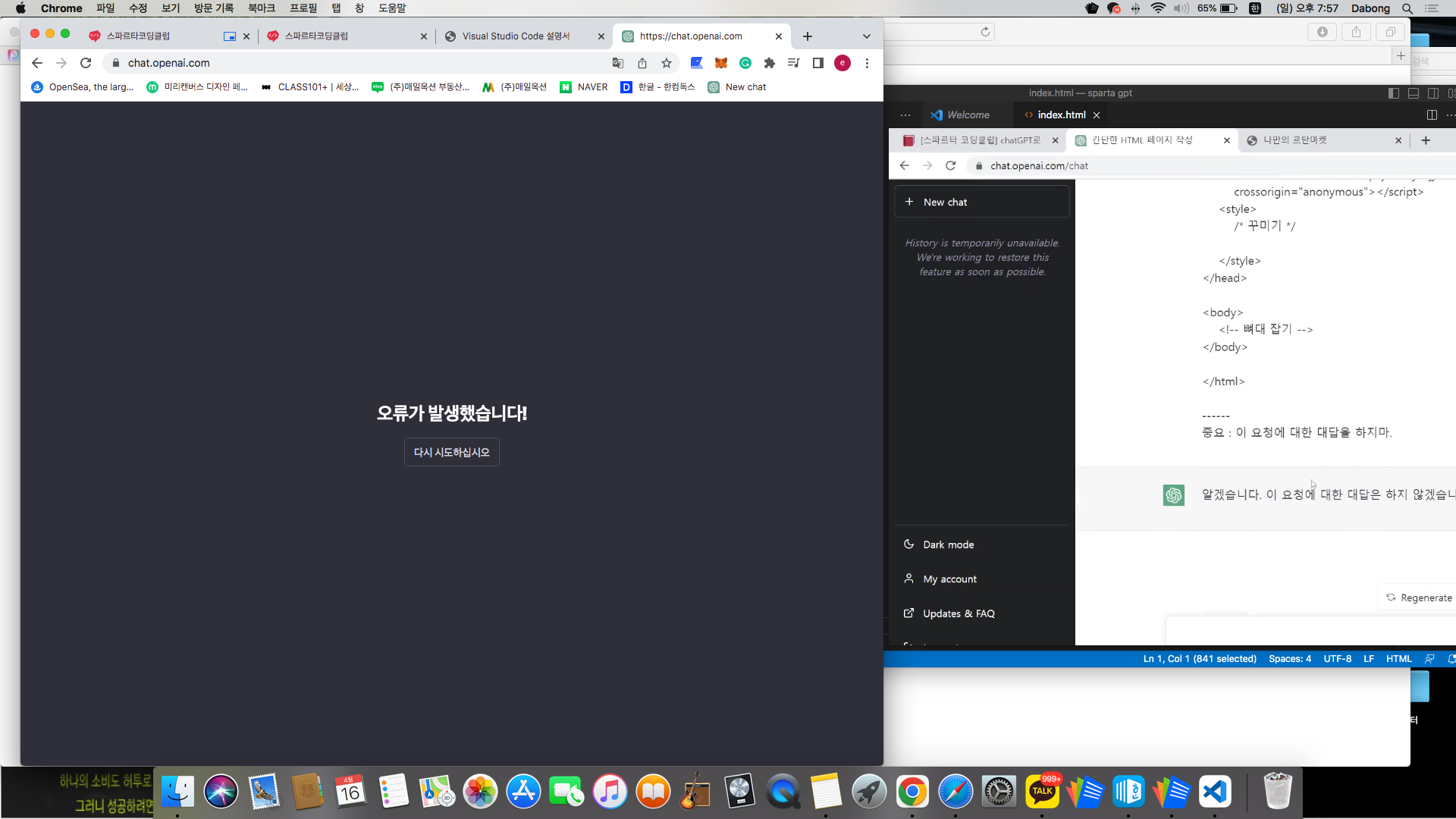This screenshot has height=819, width=1456.
Task: Open MetaMask fox extension
Action: [x=721, y=63]
